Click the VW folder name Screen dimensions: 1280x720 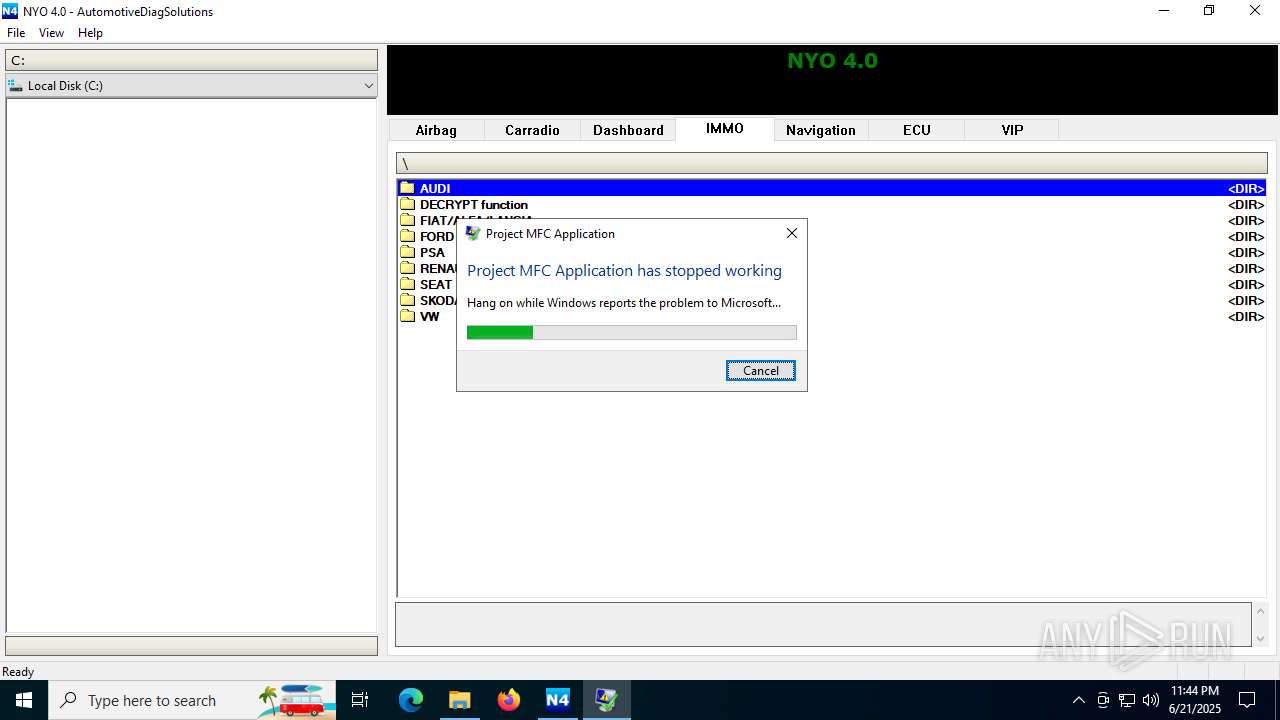(x=429, y=316)
